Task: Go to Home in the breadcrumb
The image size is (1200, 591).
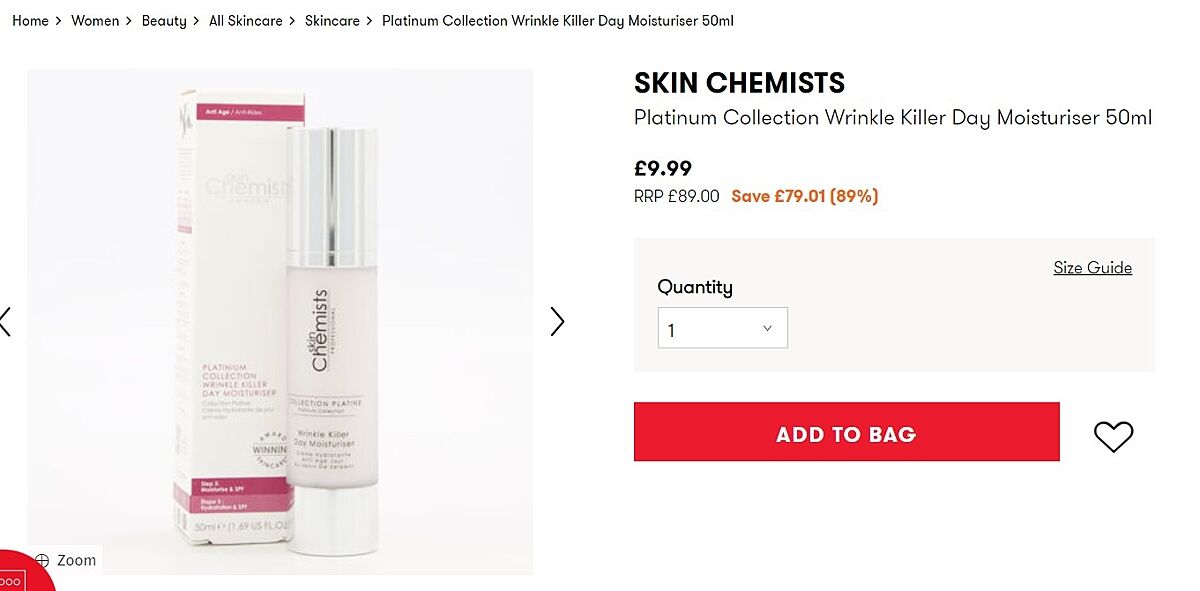Action: [30, 21]
